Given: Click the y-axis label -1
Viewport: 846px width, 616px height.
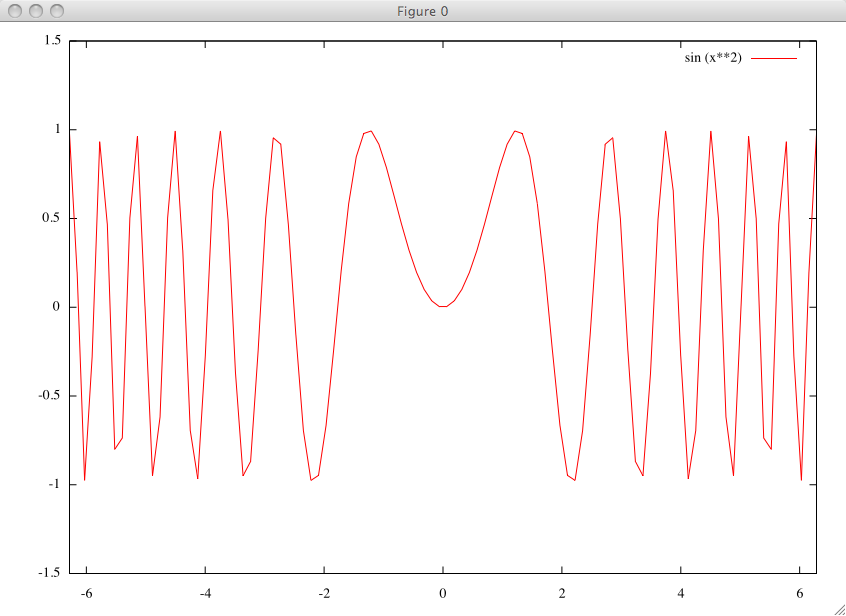Looking at the screenshot, I should (x=54, y=484).
